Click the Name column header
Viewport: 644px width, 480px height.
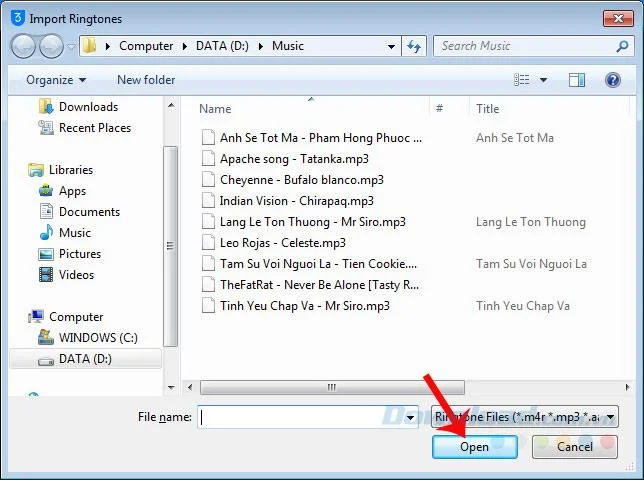[x=215, y=109]
